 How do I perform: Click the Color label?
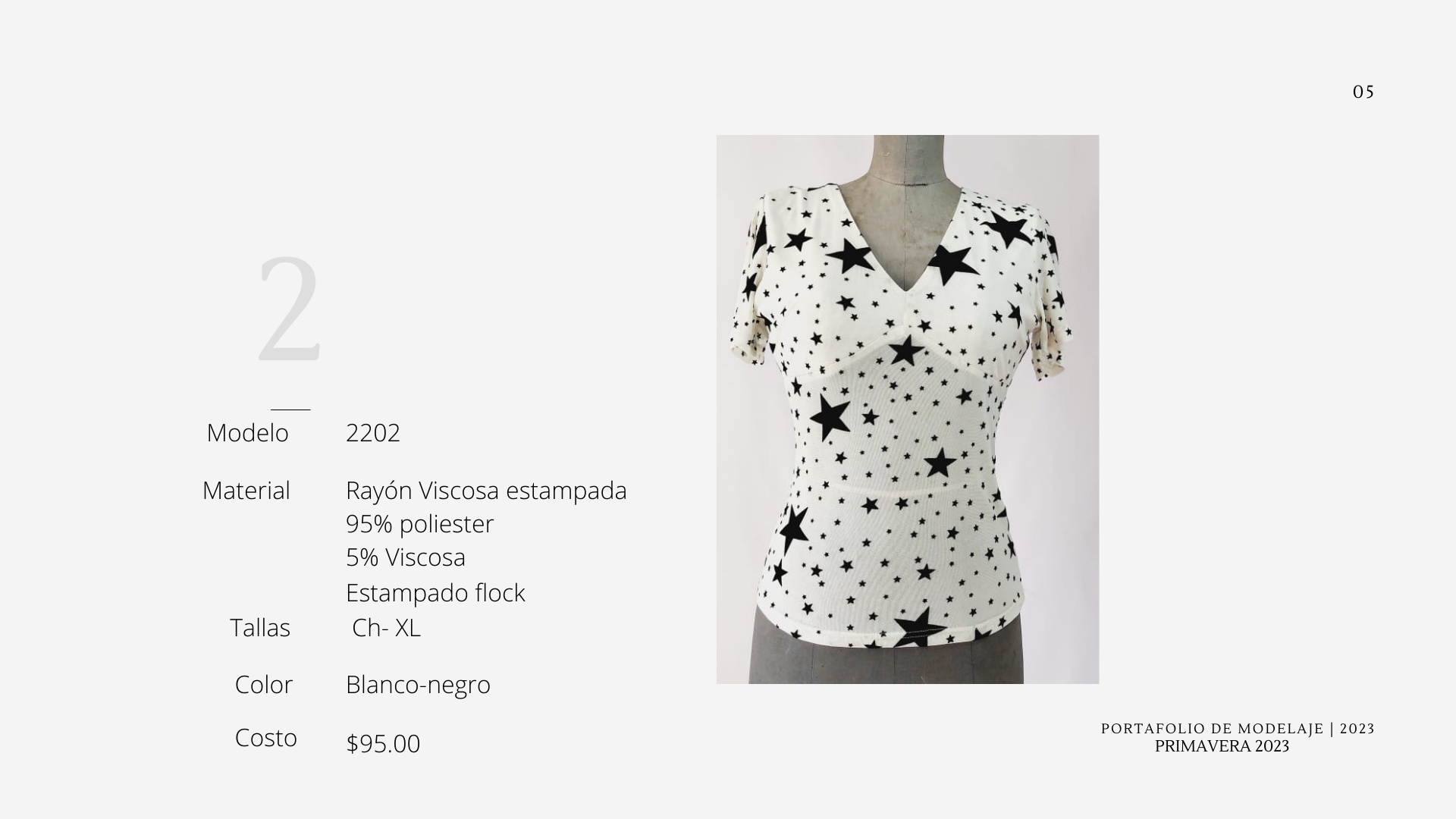click(263, 685)
